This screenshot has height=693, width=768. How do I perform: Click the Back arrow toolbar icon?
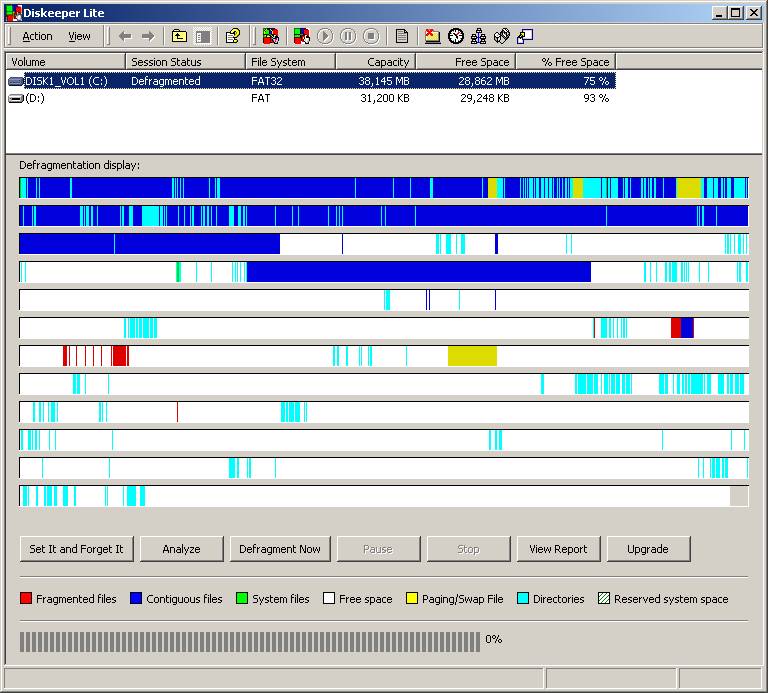coord(125,36)
